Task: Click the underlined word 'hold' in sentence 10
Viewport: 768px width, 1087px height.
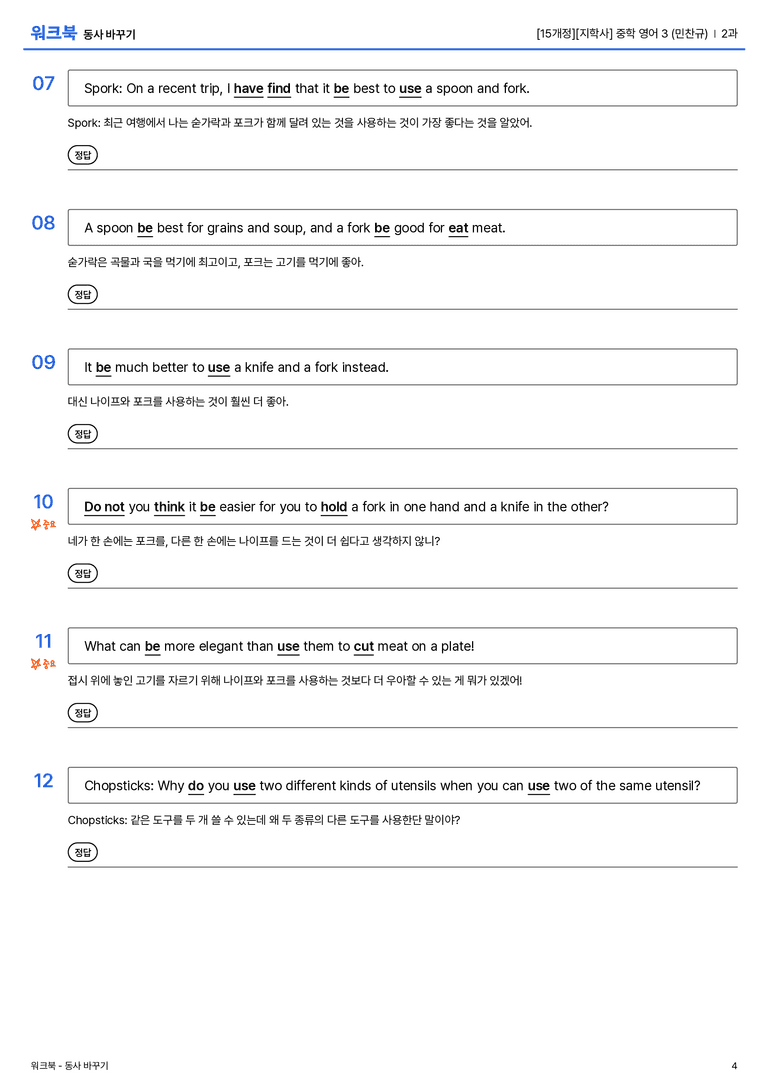Action: 333,507
